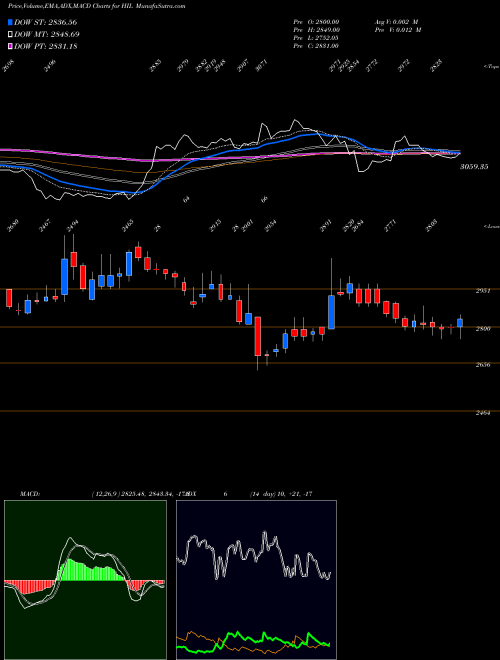Click the 2464 price level label

(483, 413)
